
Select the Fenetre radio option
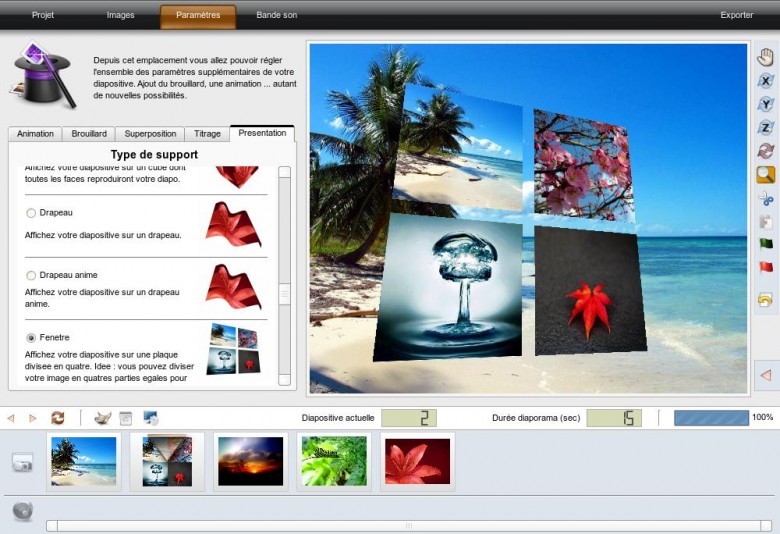pyautogui.click(x=31, y=338)
